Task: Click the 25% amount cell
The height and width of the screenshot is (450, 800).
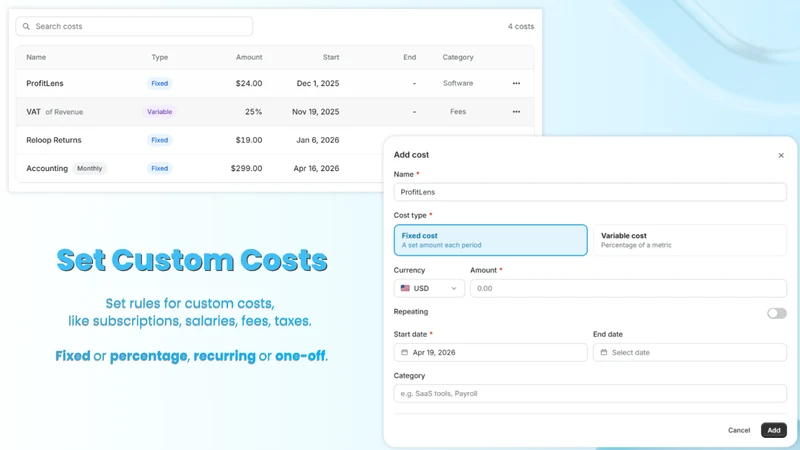Action: coord(254,112)
